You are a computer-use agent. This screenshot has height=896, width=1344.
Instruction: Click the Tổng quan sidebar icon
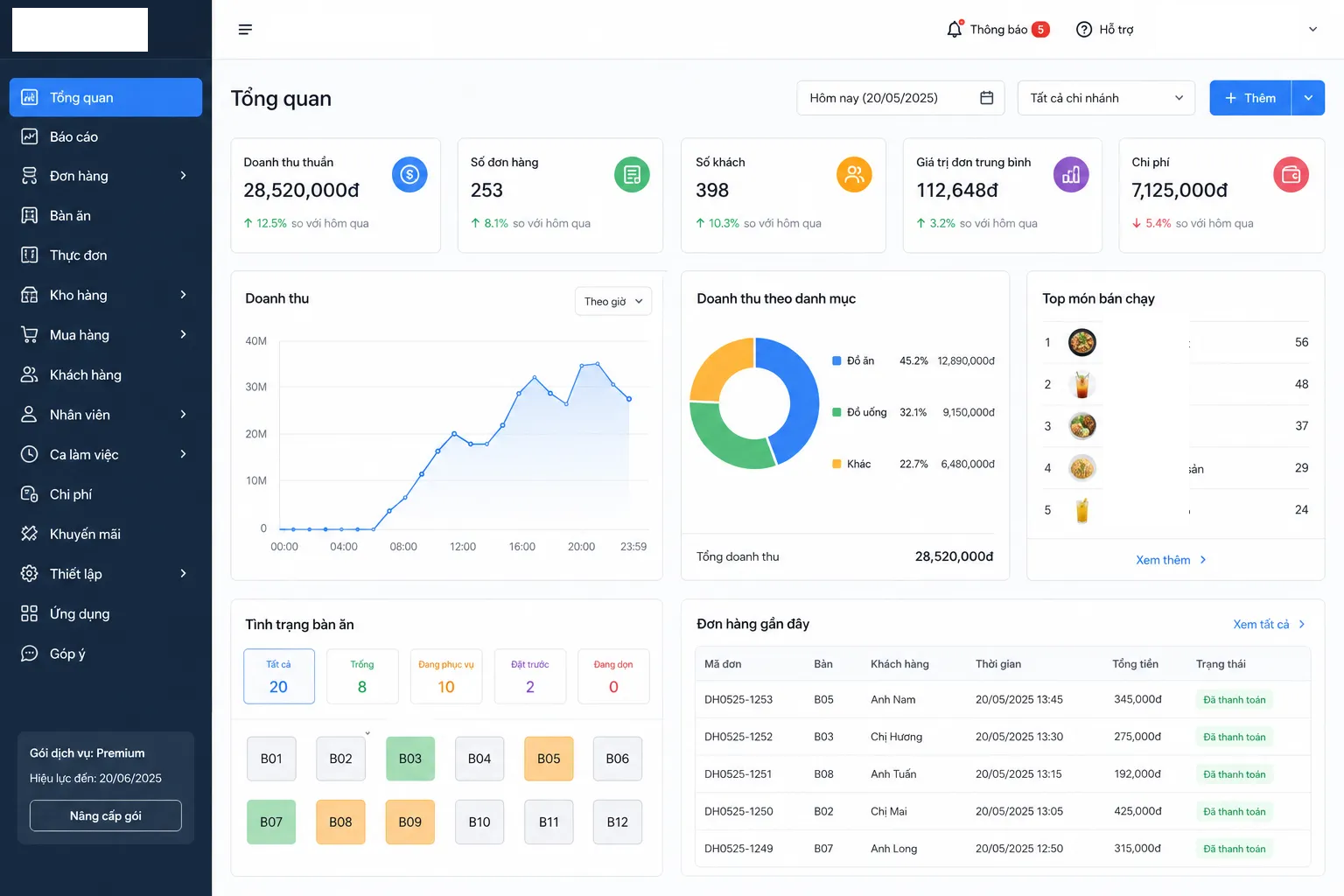(30, 97)
